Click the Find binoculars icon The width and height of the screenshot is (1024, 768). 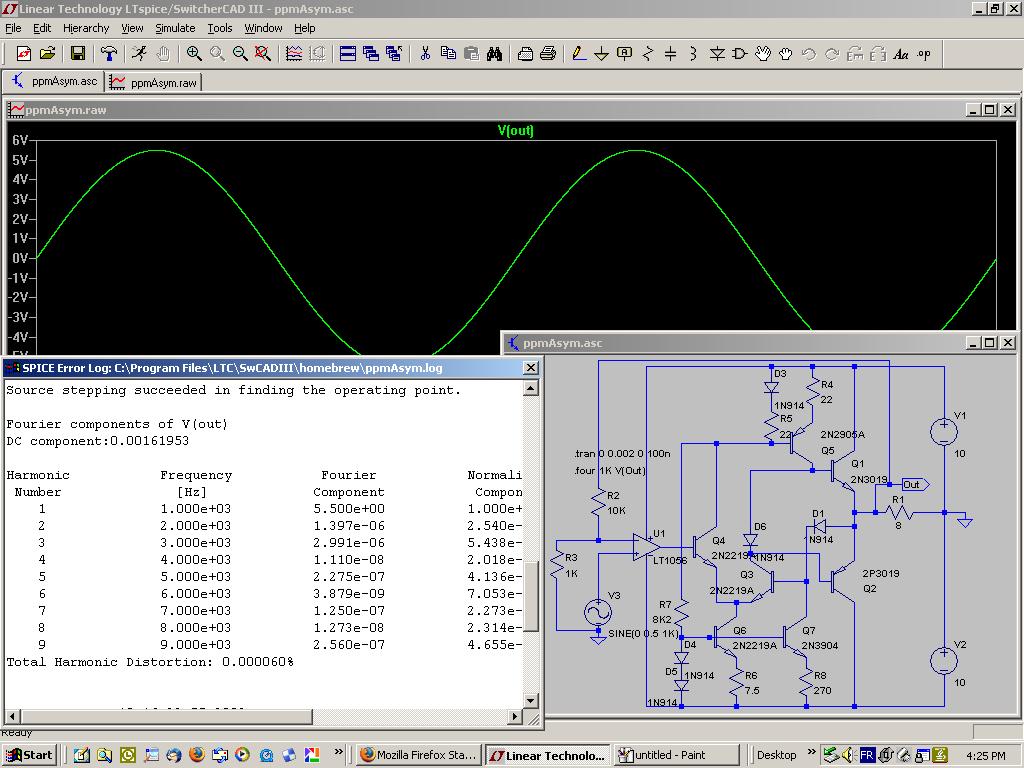pos(494,54)
